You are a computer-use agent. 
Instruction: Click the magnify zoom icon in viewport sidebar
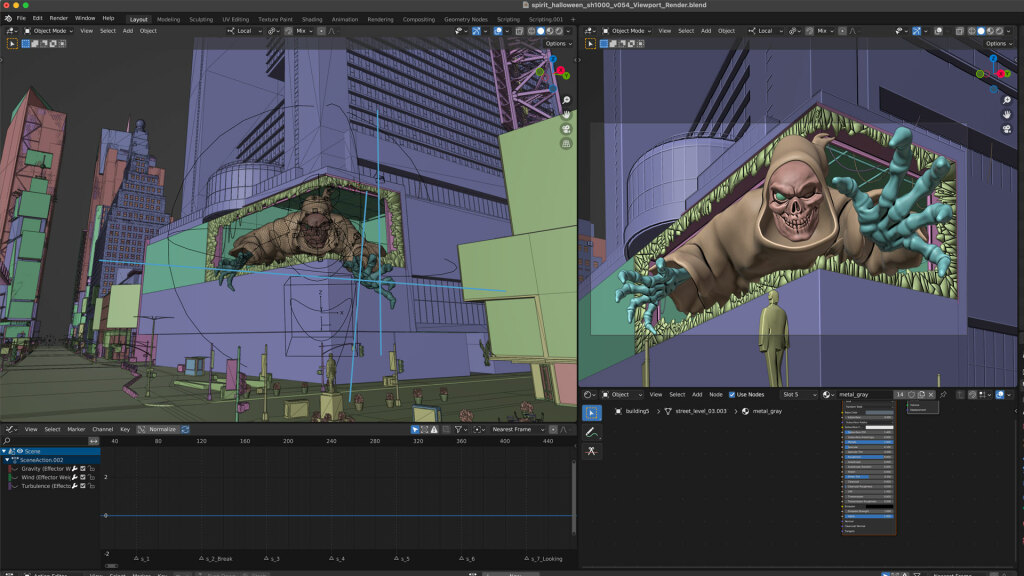[566, 100]
